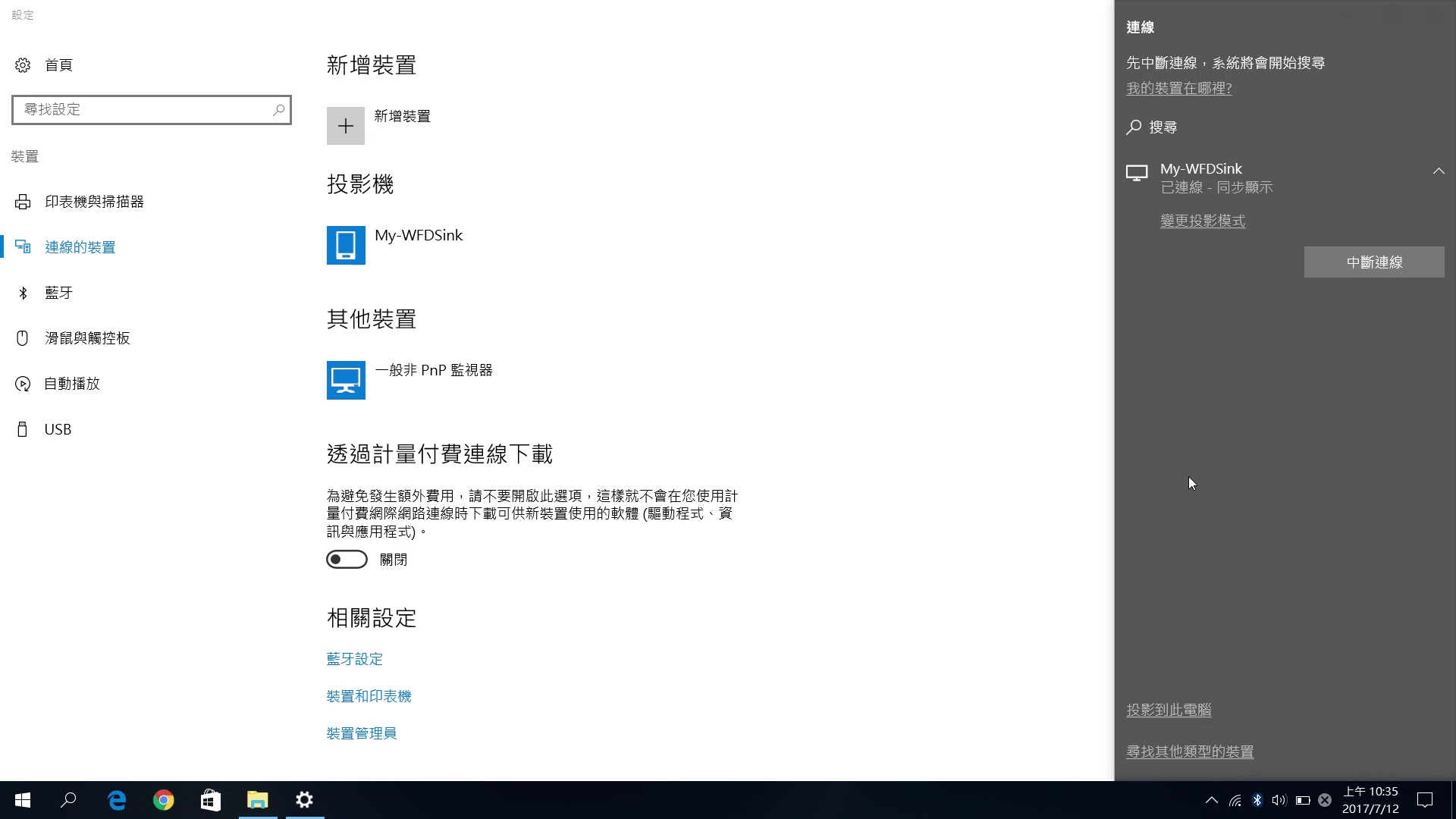This screenshot has width=1456, height=819.
Task: Toggle the metered connection download switch
Action: (347, 560)
